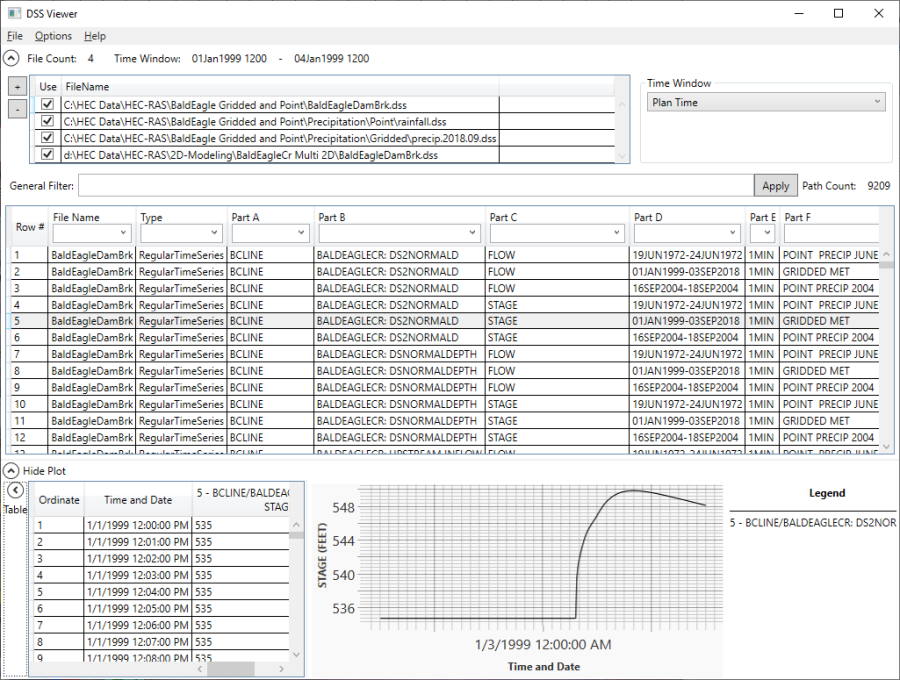Click the Apply filter button
The image size is (900, 680).
[775, 186]
